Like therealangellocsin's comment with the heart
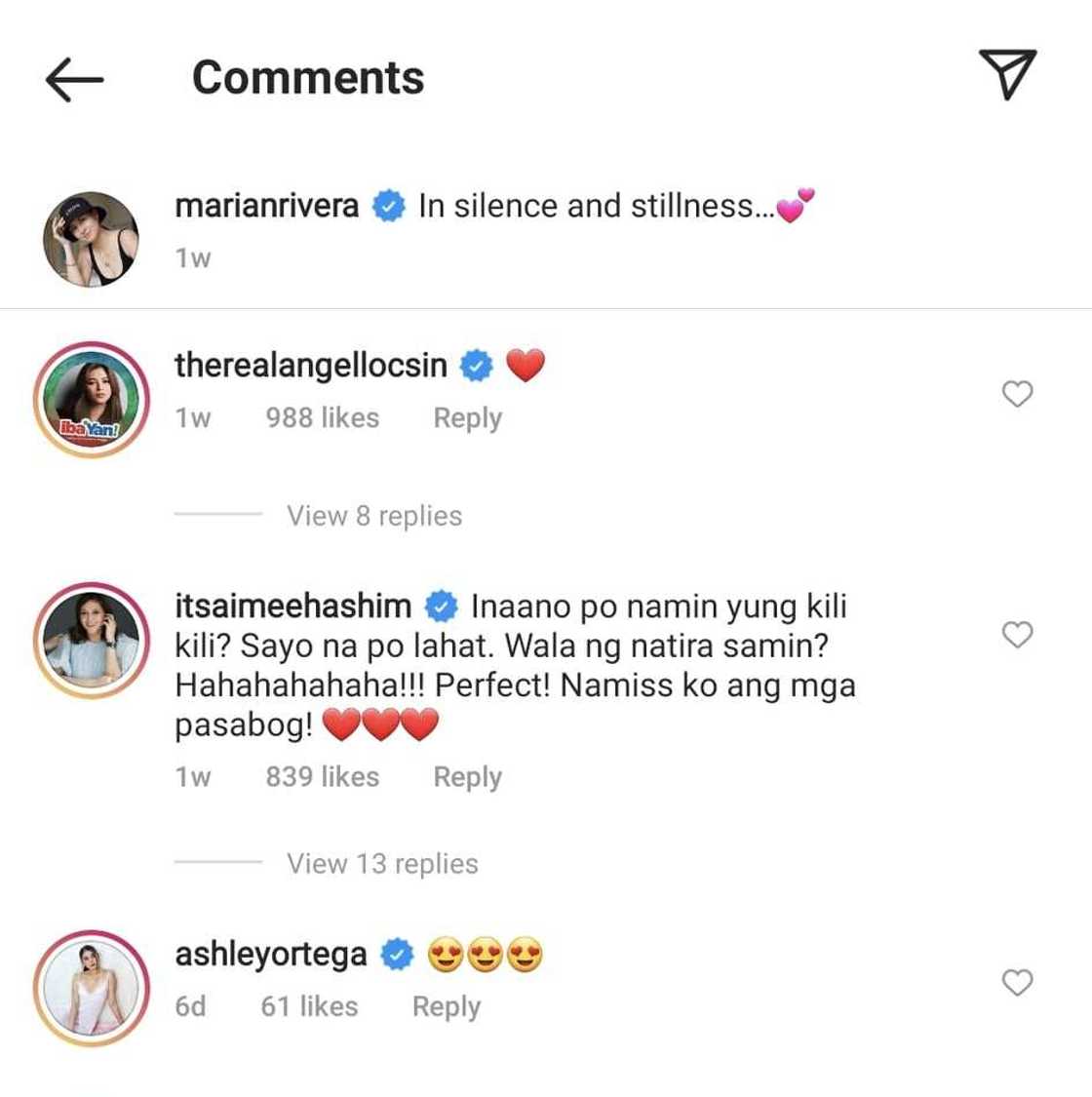This screenshot has width=1092, height=1097. pos(1017,394)
